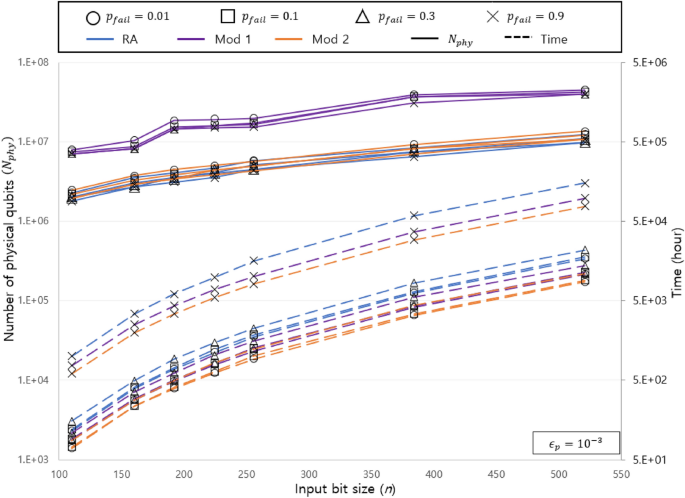Click the 1.E+04 left axis label
685x498 pixels.
(x=33, y=380)
